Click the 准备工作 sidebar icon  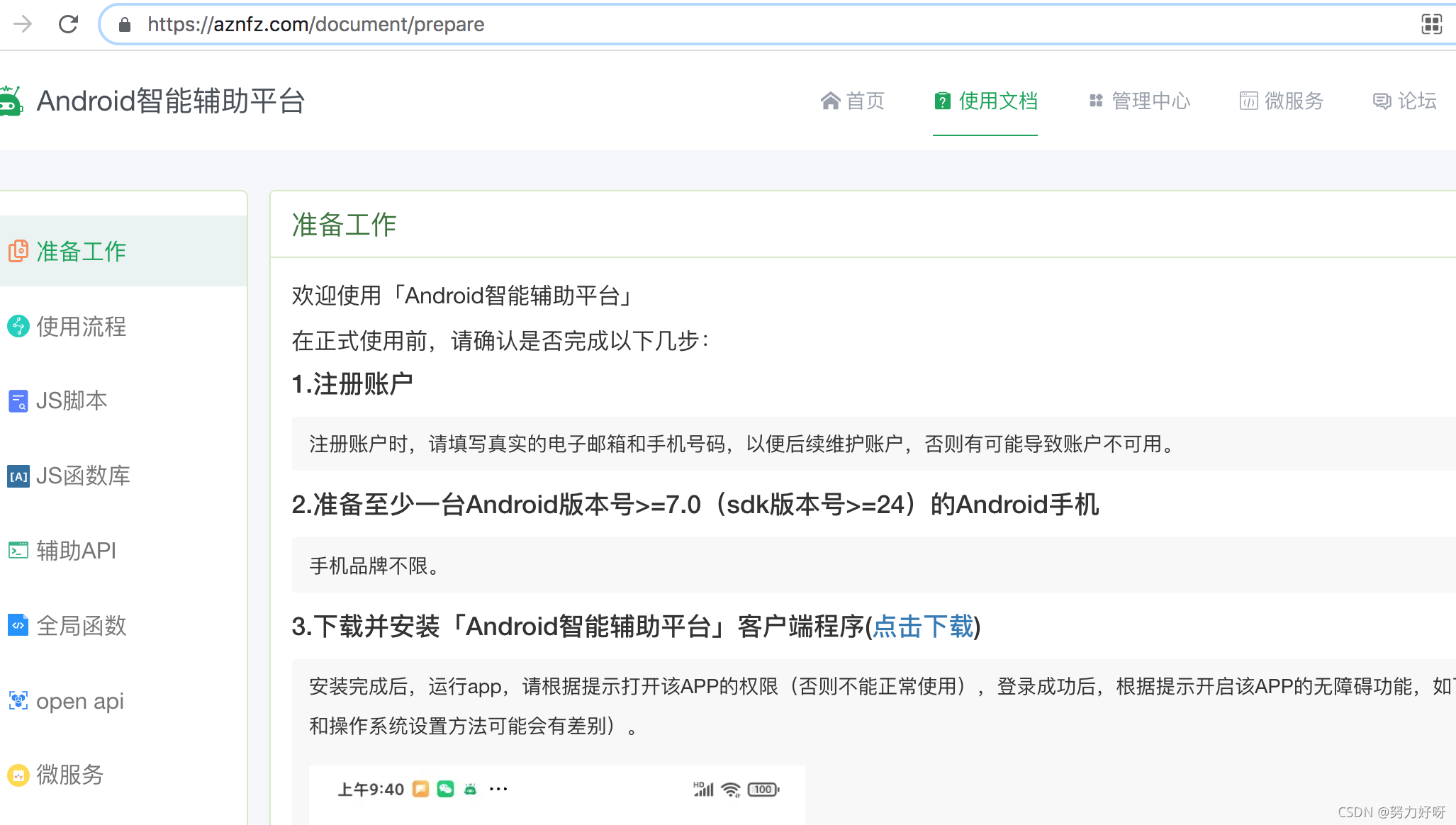click(x=18, y=251)
